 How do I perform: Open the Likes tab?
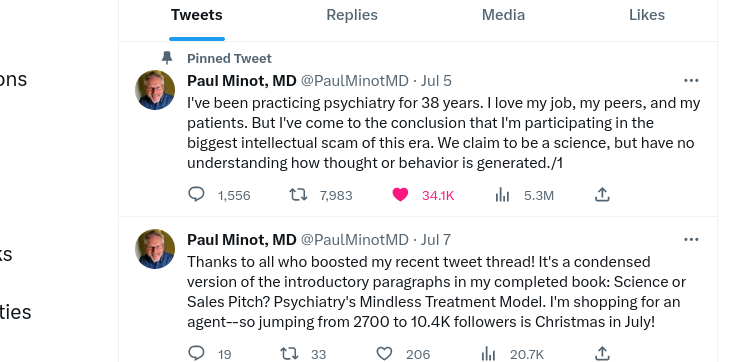[x=646, y=15]
